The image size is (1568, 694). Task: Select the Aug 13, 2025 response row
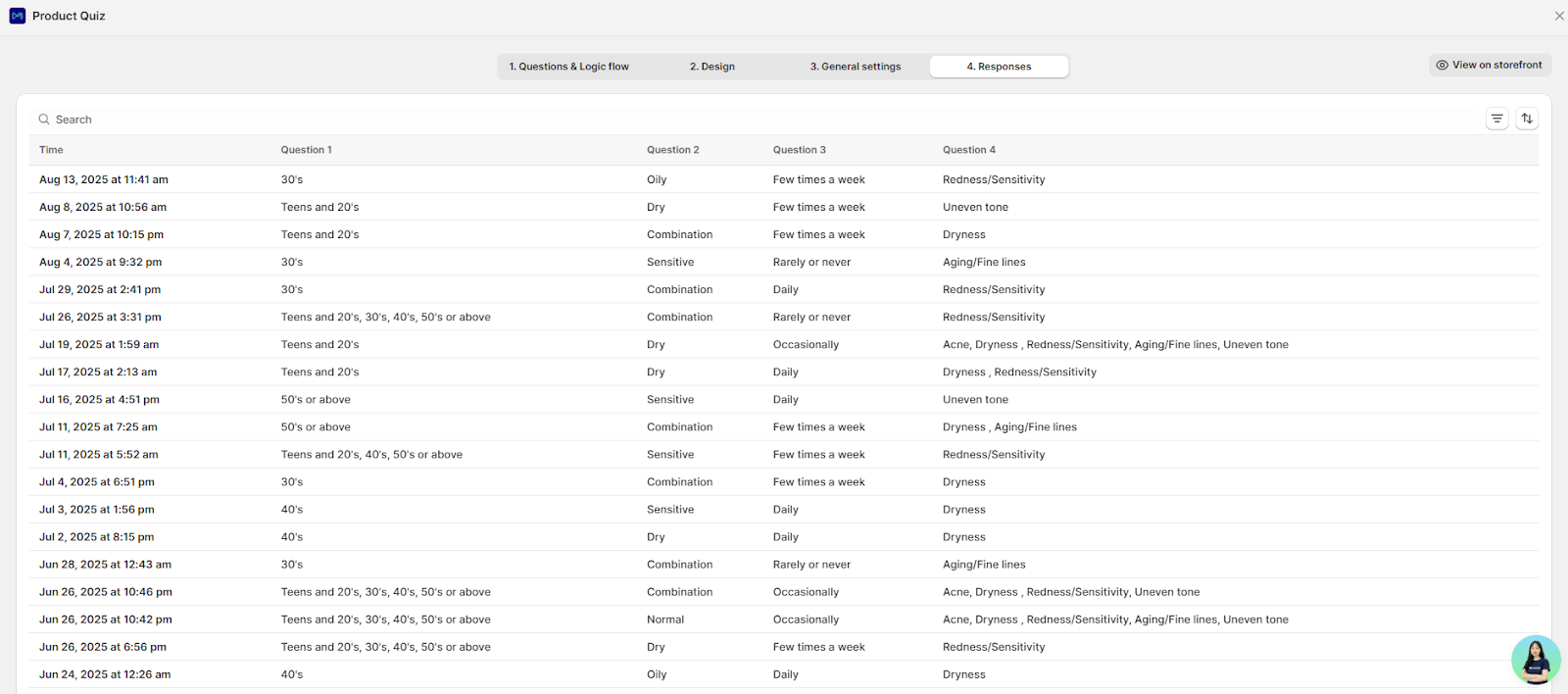point(104,180)
